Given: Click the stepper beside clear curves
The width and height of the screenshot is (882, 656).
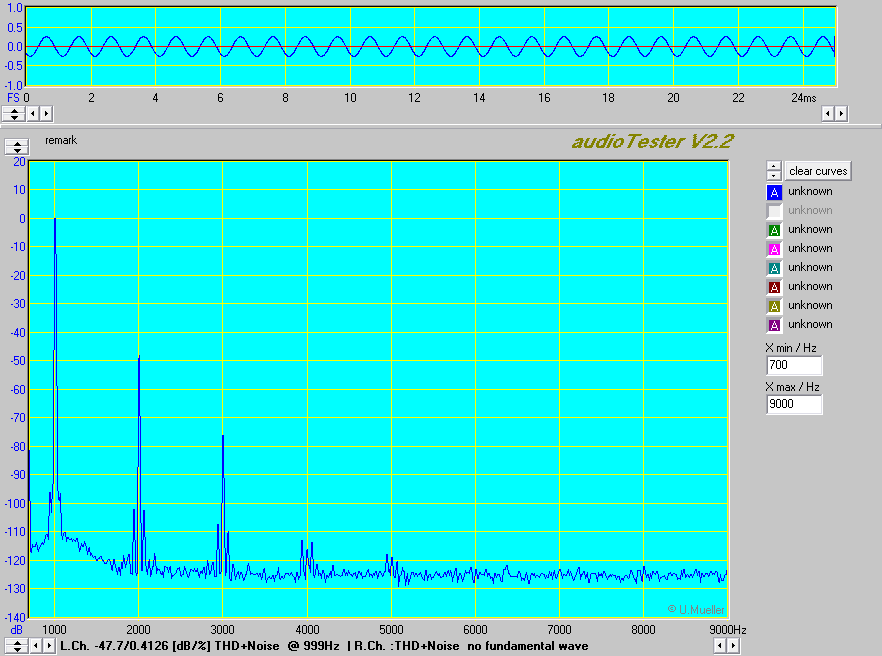Looking at the screenshot, I should 774,171.
